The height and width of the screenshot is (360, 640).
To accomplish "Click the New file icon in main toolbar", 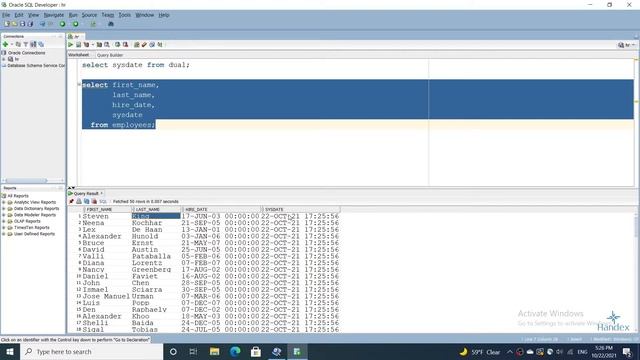I will pos(7,24).
